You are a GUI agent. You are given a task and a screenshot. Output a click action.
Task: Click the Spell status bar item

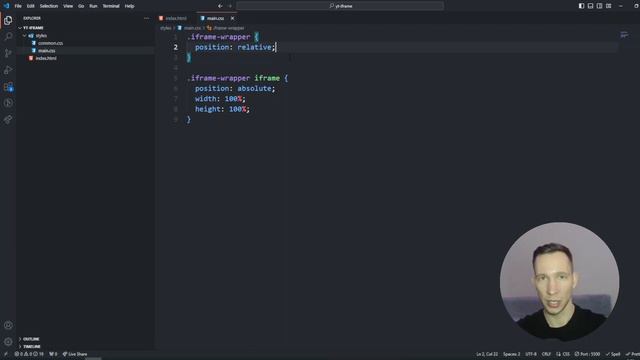tap(613, 354)
